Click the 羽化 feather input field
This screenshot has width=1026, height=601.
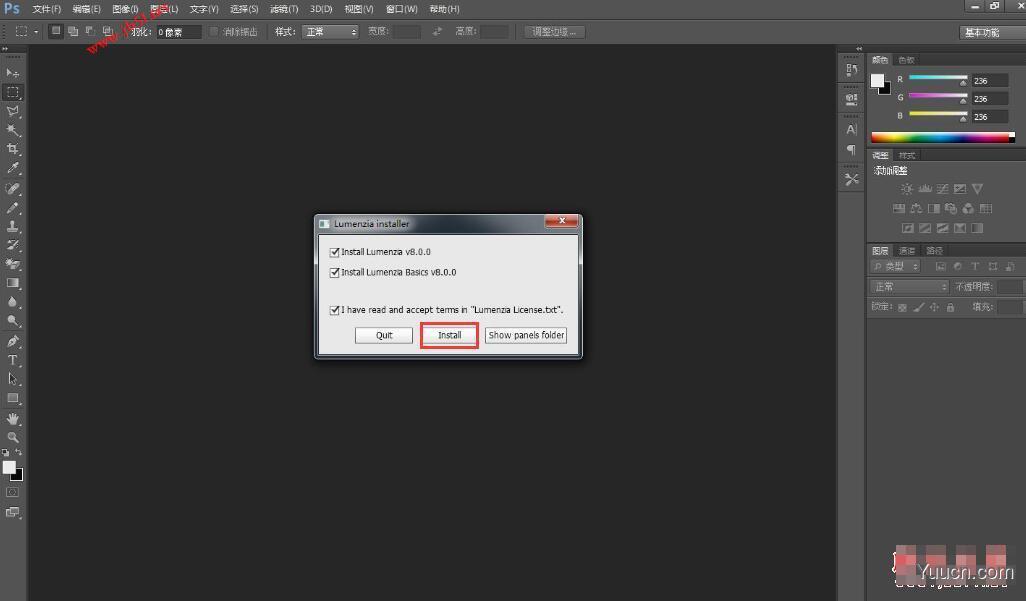[x=179, y=31]
